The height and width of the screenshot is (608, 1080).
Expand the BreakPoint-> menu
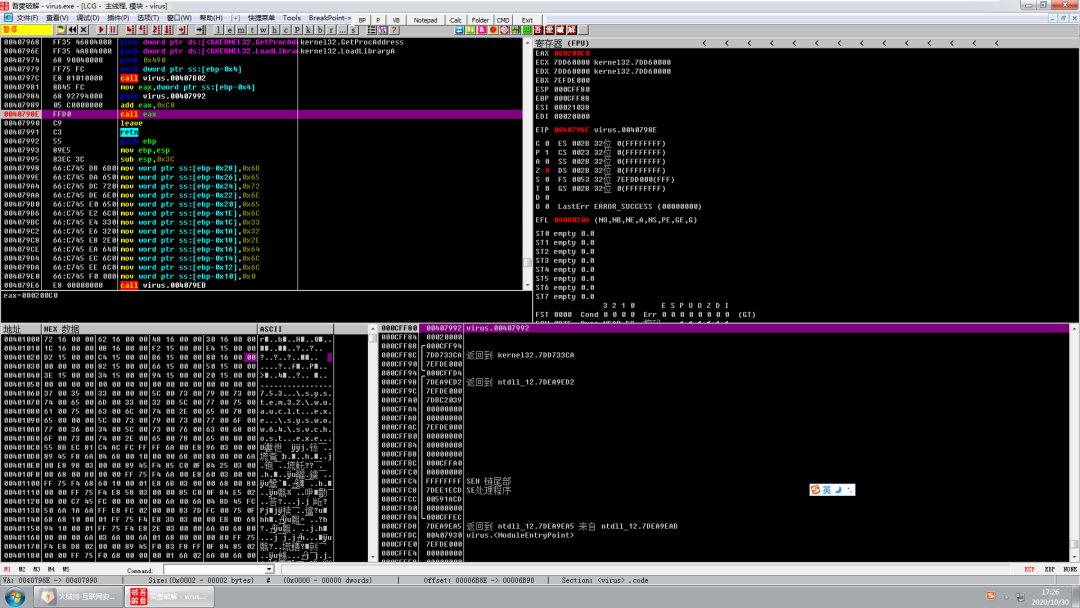pyautogui.click(x=329, y=18)
